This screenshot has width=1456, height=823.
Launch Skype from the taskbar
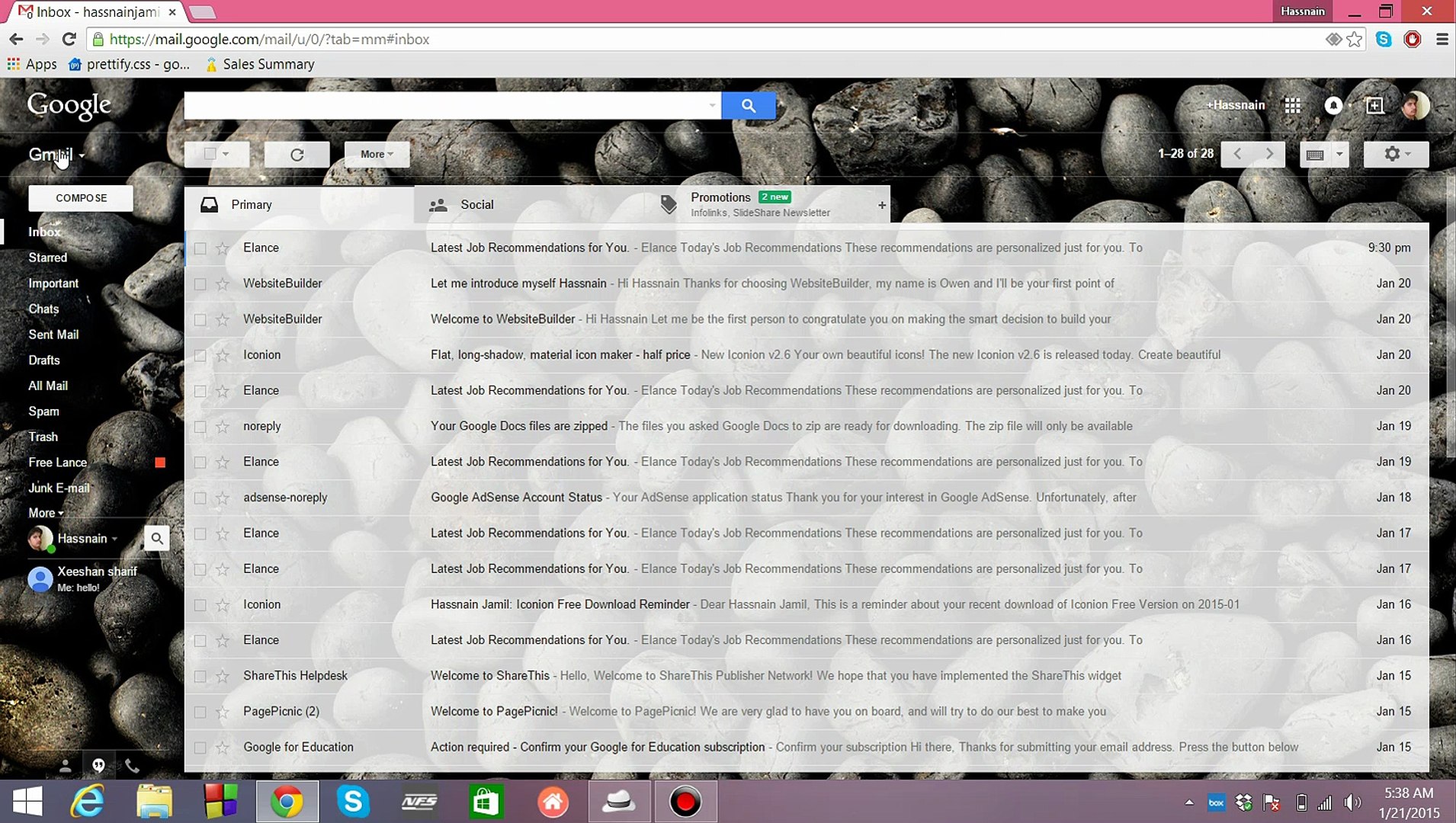click(353, 801)
